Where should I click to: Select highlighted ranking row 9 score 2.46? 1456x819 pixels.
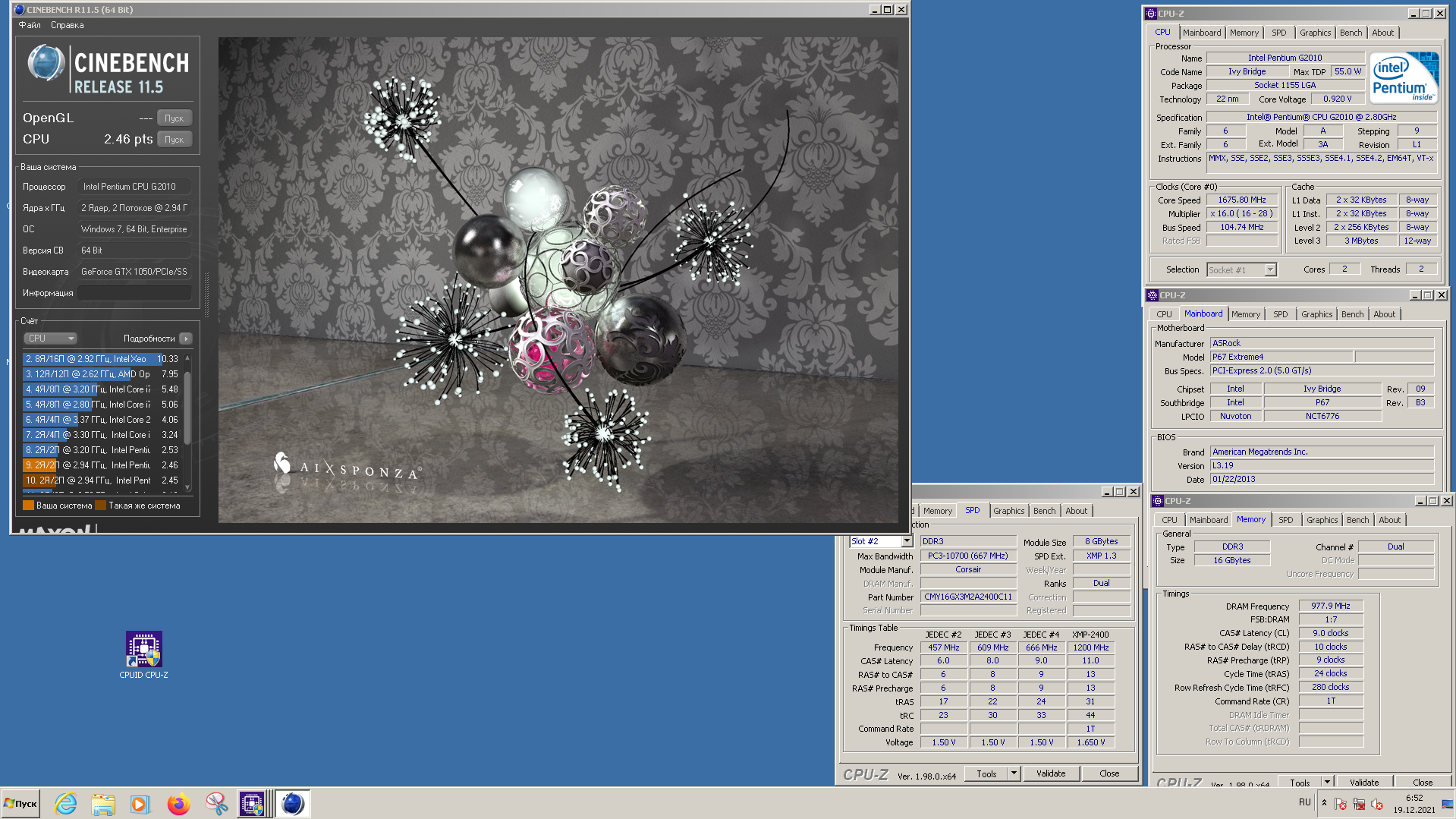pos(102,465)
